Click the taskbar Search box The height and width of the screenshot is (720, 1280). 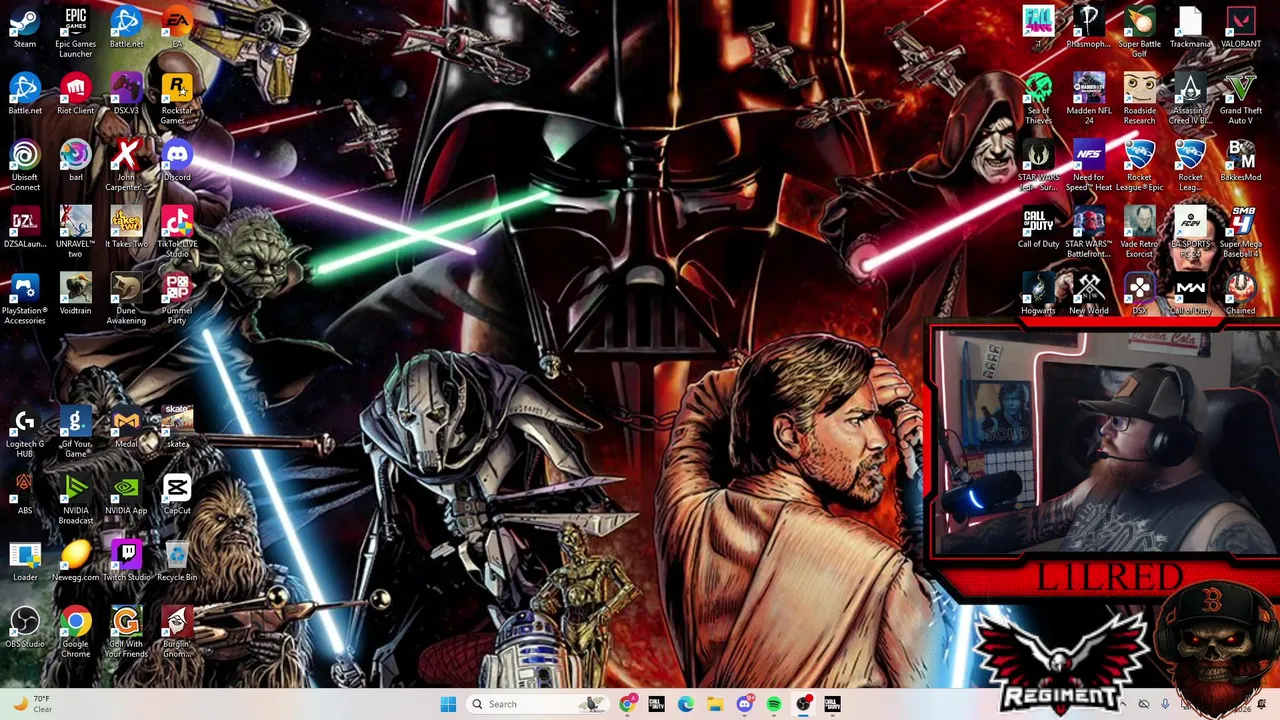537,704
